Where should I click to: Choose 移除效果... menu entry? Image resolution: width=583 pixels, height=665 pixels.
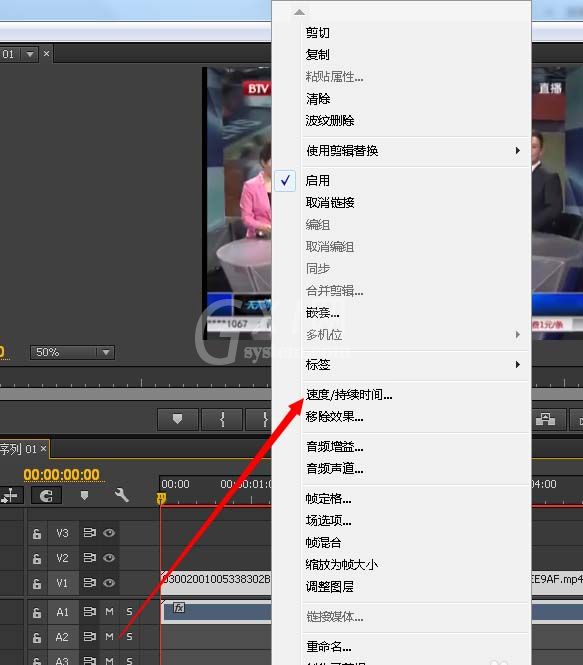click(335, 417)
